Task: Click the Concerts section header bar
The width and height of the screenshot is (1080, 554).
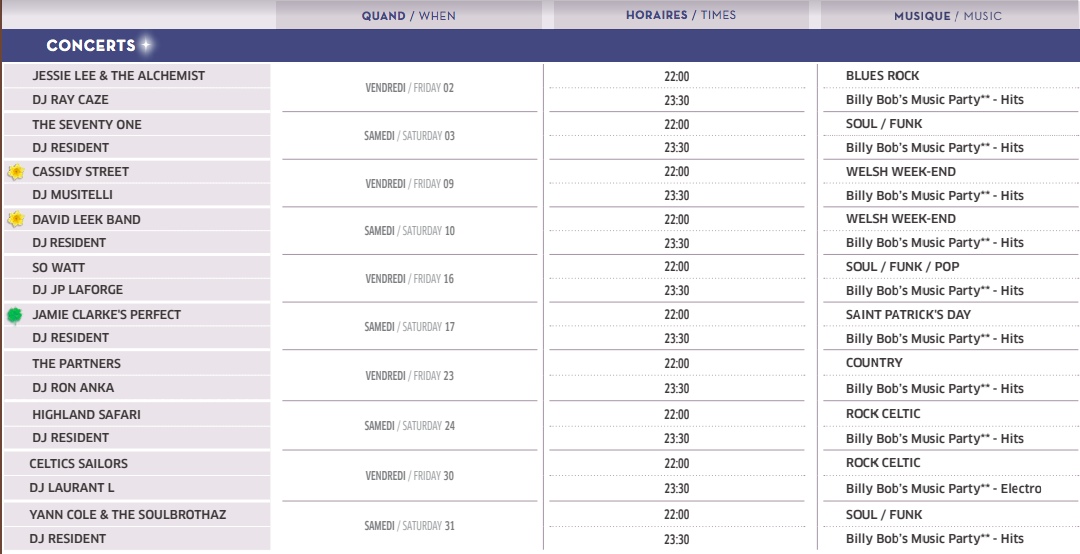Action: pyautogui.click(x=541, y=45)
